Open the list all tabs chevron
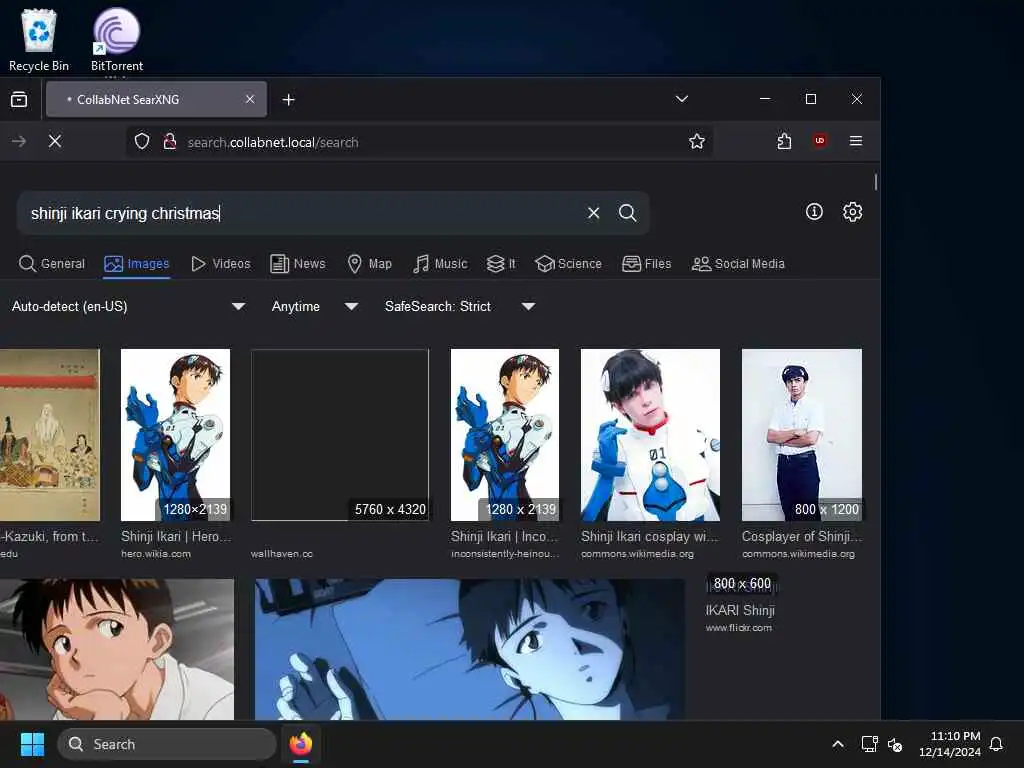 pyautogui.click(x=682, y=99)
